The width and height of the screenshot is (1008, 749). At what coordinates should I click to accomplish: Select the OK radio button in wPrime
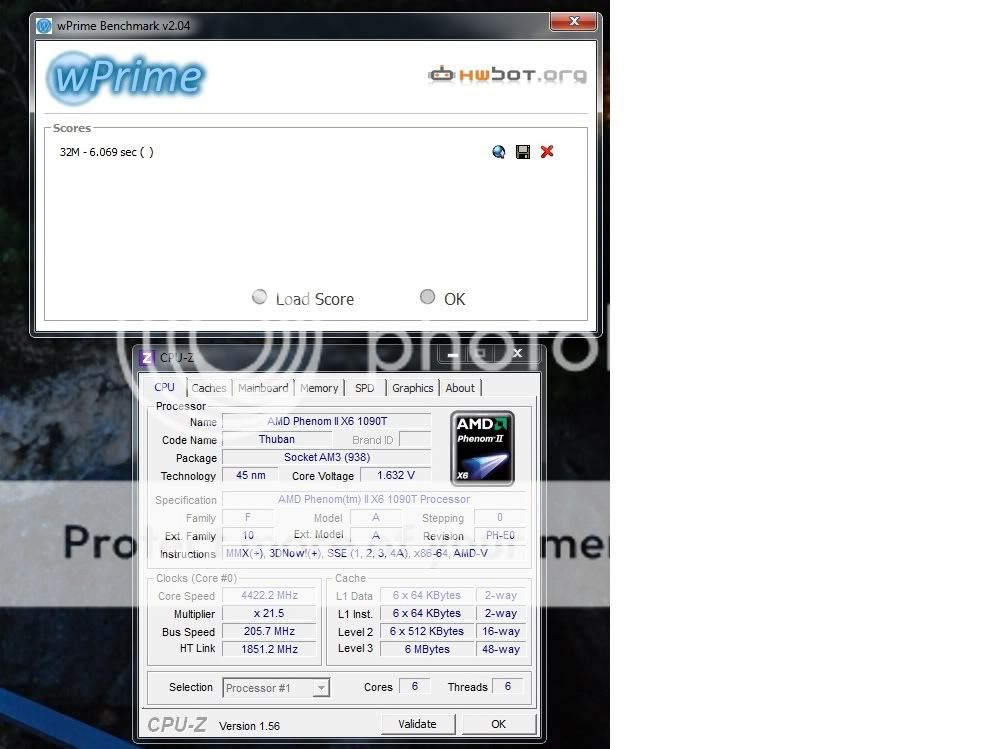[x=427, y=297]
